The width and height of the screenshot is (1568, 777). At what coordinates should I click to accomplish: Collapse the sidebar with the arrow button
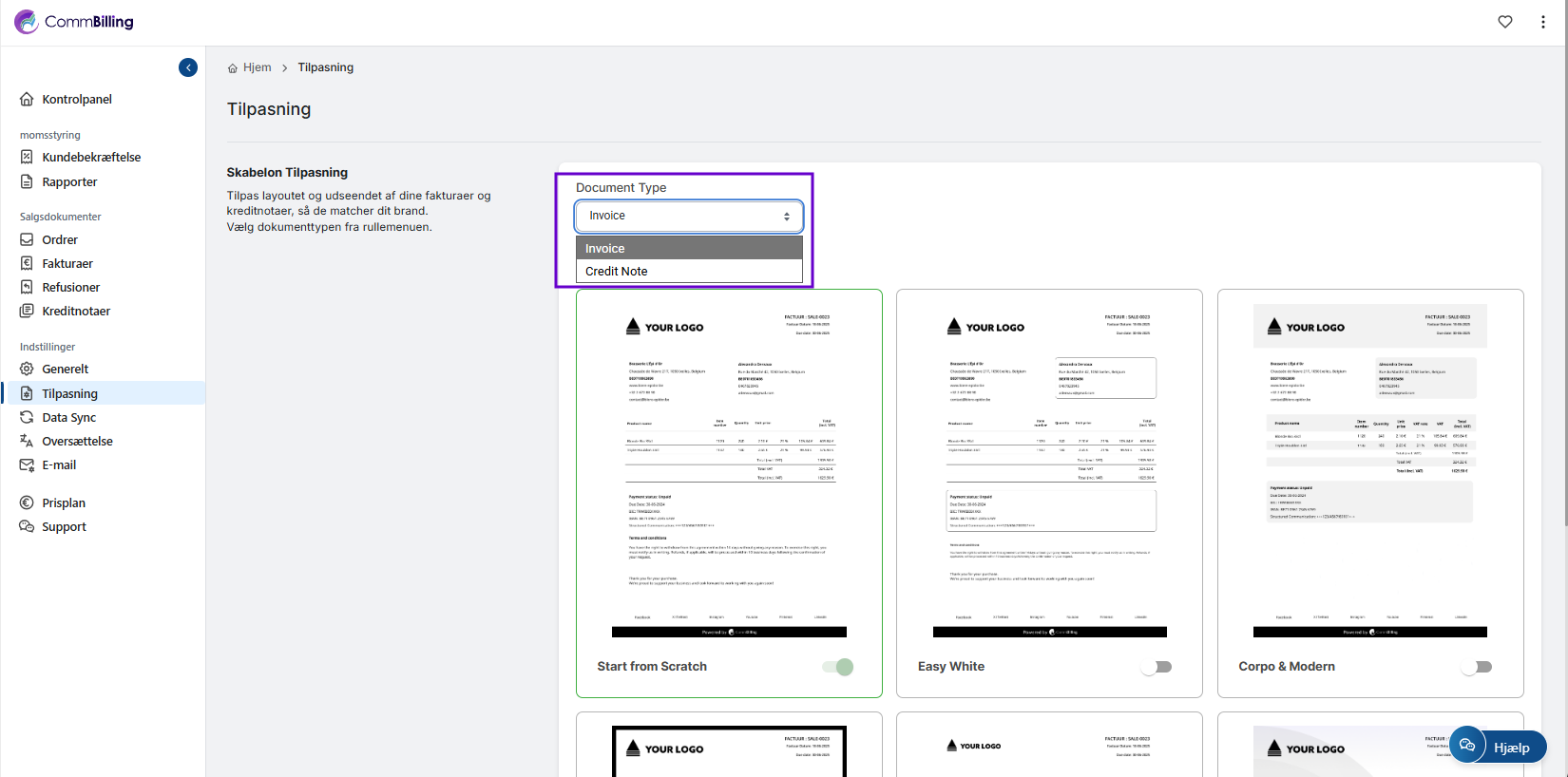click(188, 67)
